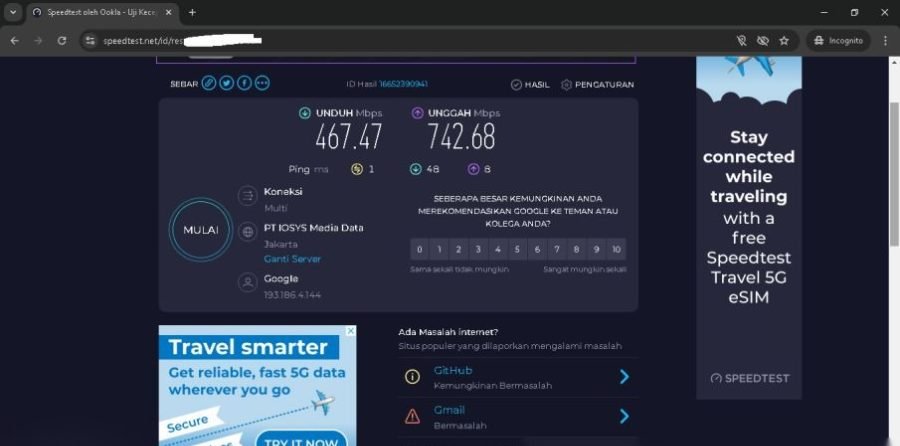Viewport: 900px width, 446px height.
Task: Rate recommendation score 5
Action: tap(517, 249)
